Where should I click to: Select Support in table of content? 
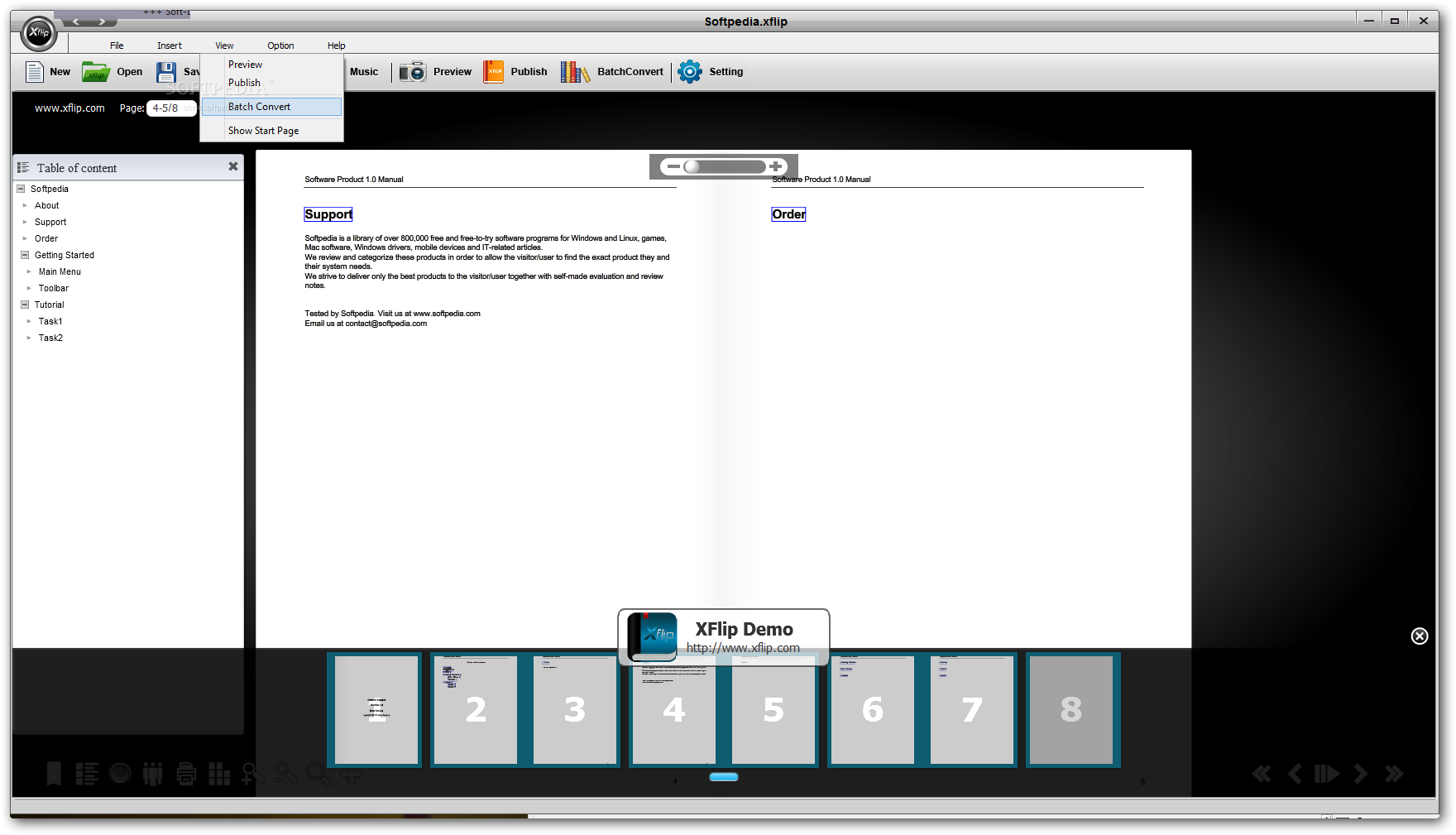pyautogui.click(x=50, y=222)
